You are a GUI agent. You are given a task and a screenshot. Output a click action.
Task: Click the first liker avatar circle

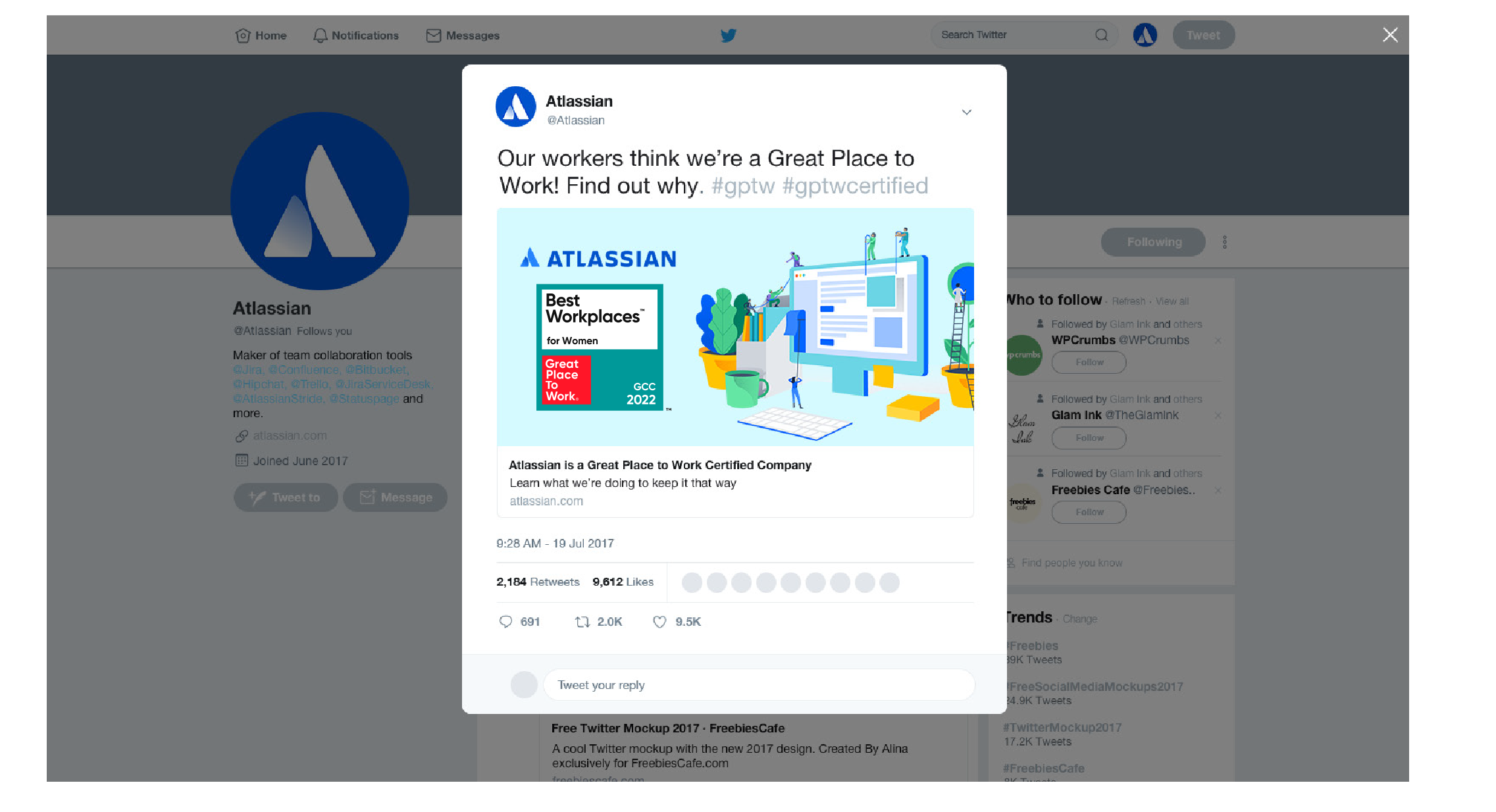tap(692, 582)
